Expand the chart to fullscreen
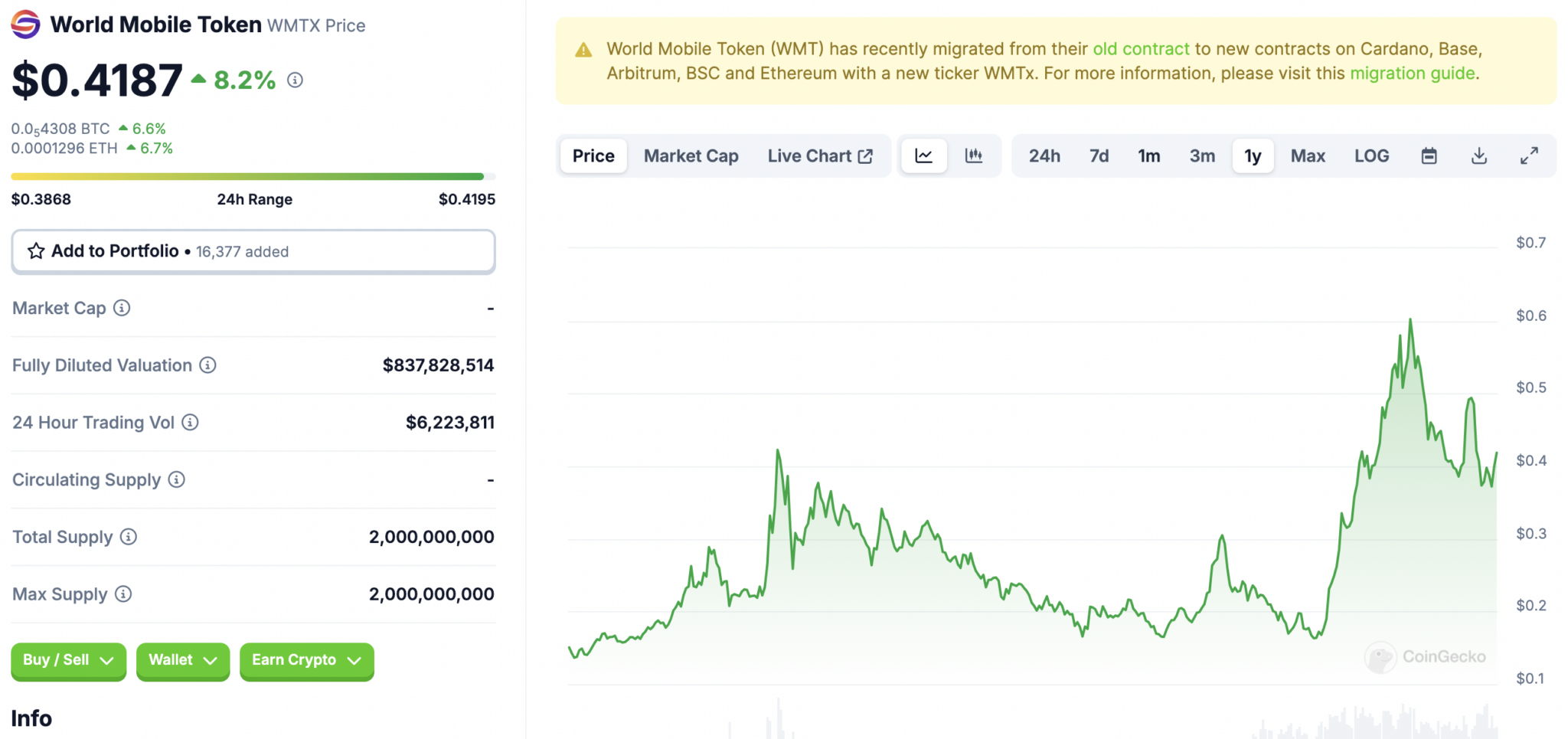This screenshot has width=1568, height=739. tap(1530, 155)
